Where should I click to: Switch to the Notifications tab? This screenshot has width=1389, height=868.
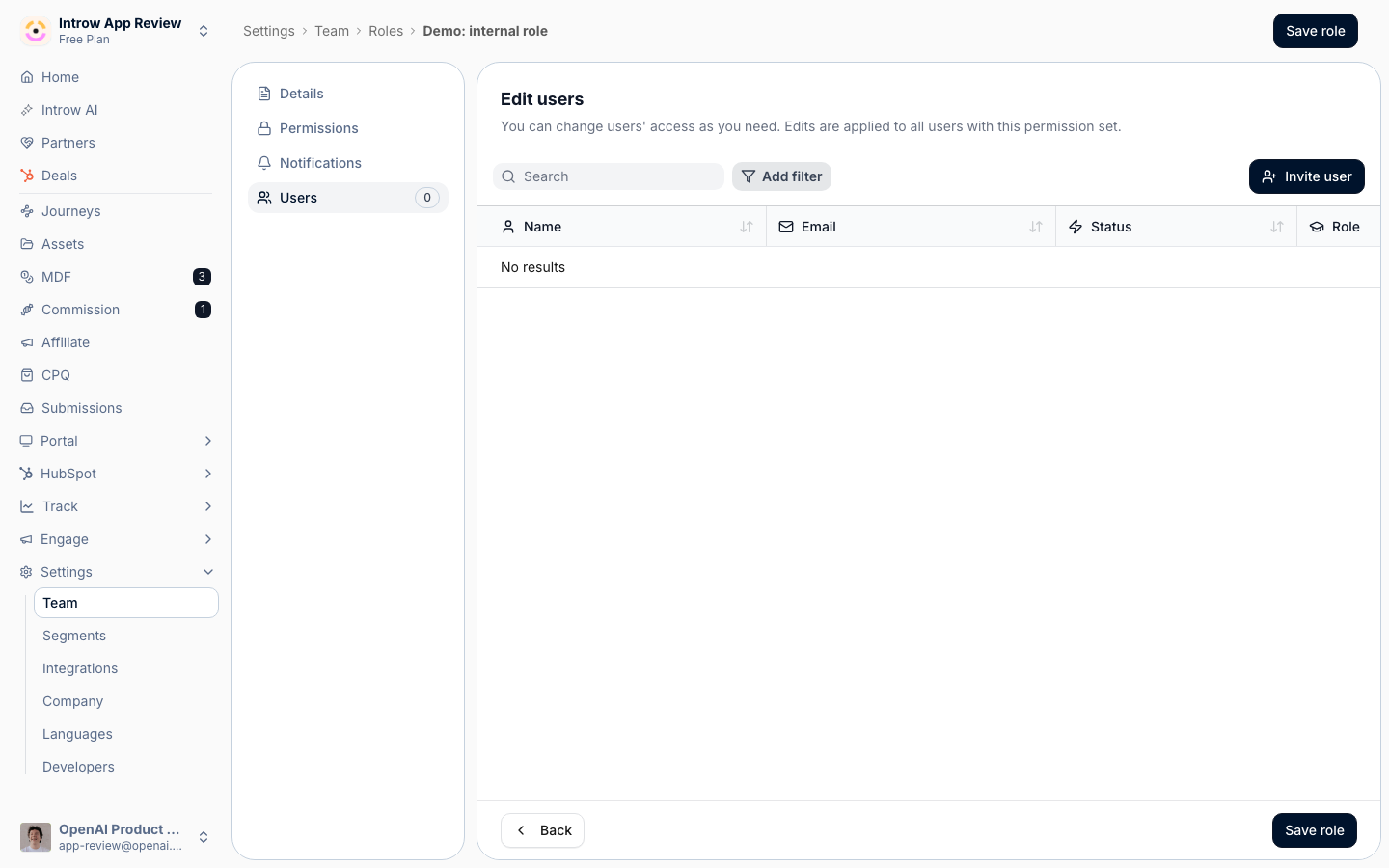point(348,163)
